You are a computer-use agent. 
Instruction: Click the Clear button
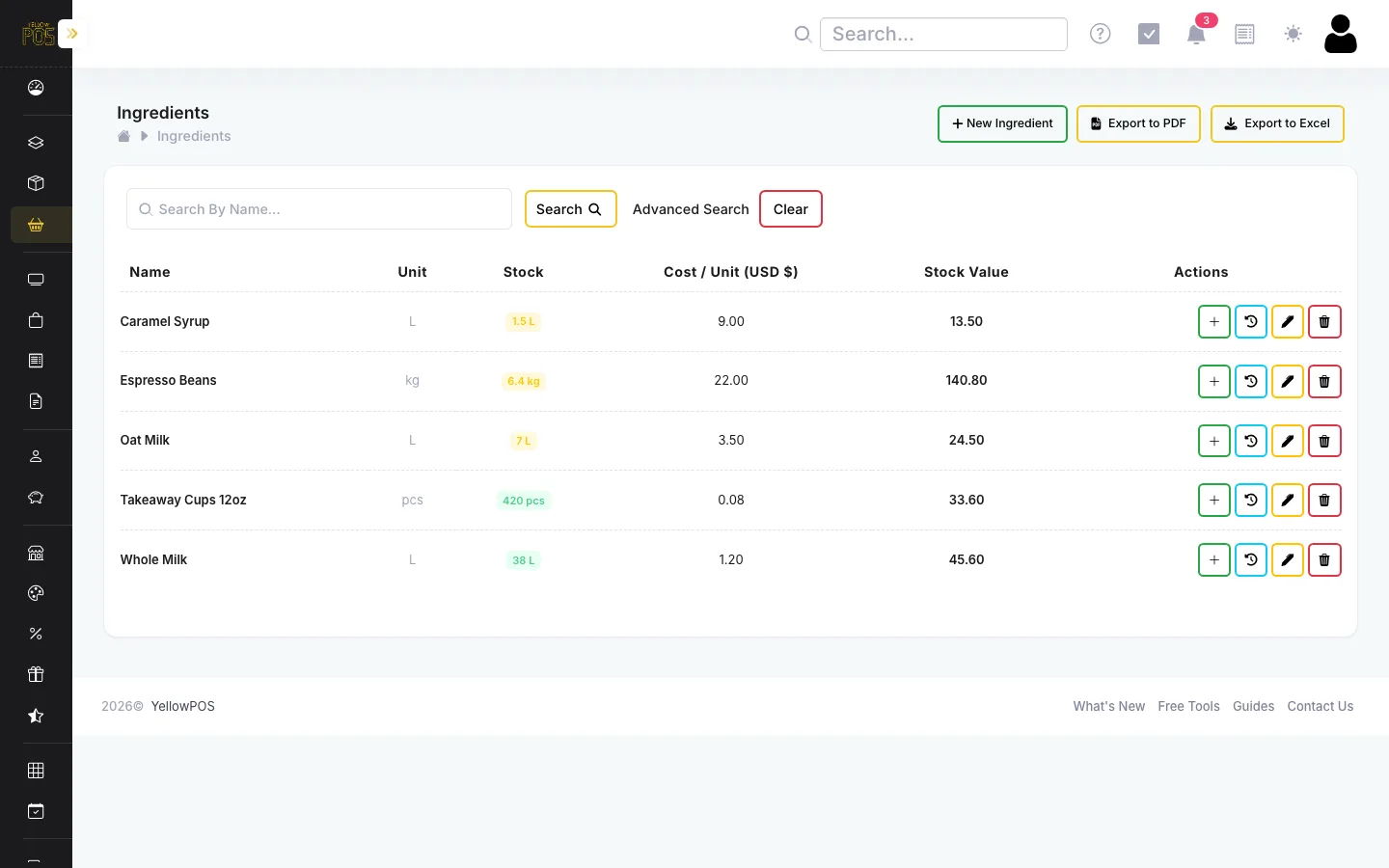click(x=791, y=209)
